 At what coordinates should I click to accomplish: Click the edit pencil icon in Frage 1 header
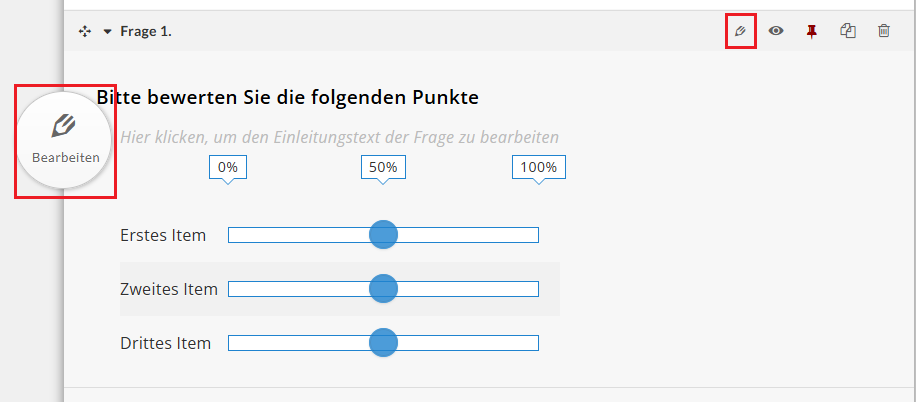[x=741, y=31]
